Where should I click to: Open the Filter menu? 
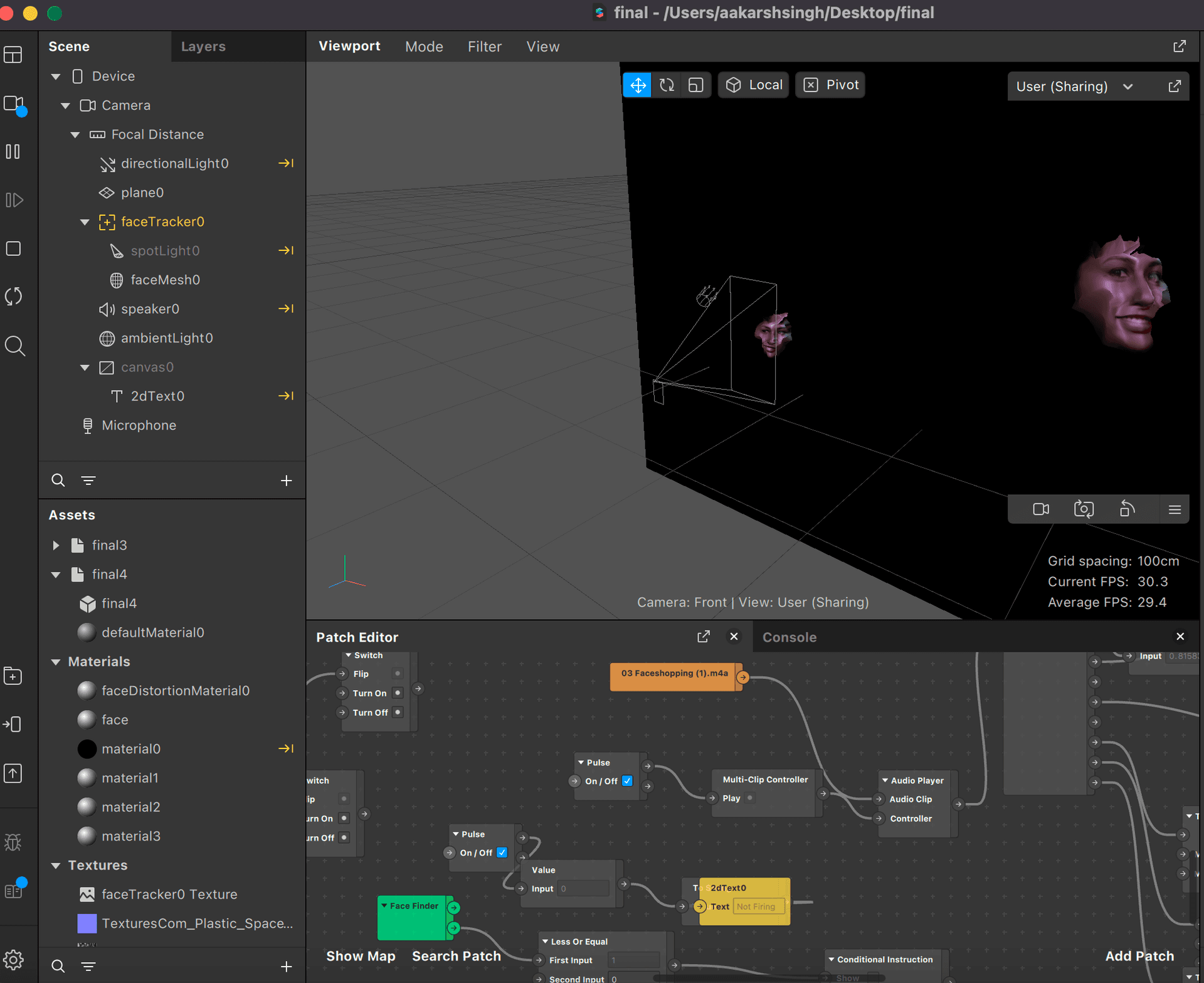point(485,46)
